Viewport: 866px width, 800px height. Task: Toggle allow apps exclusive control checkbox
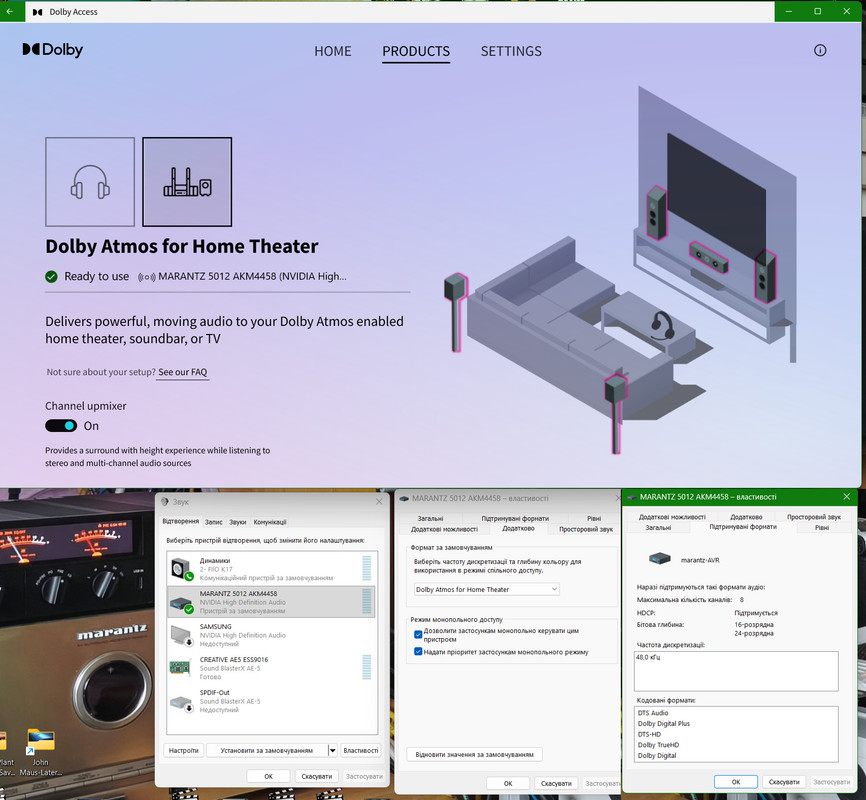tap(418, 634)
